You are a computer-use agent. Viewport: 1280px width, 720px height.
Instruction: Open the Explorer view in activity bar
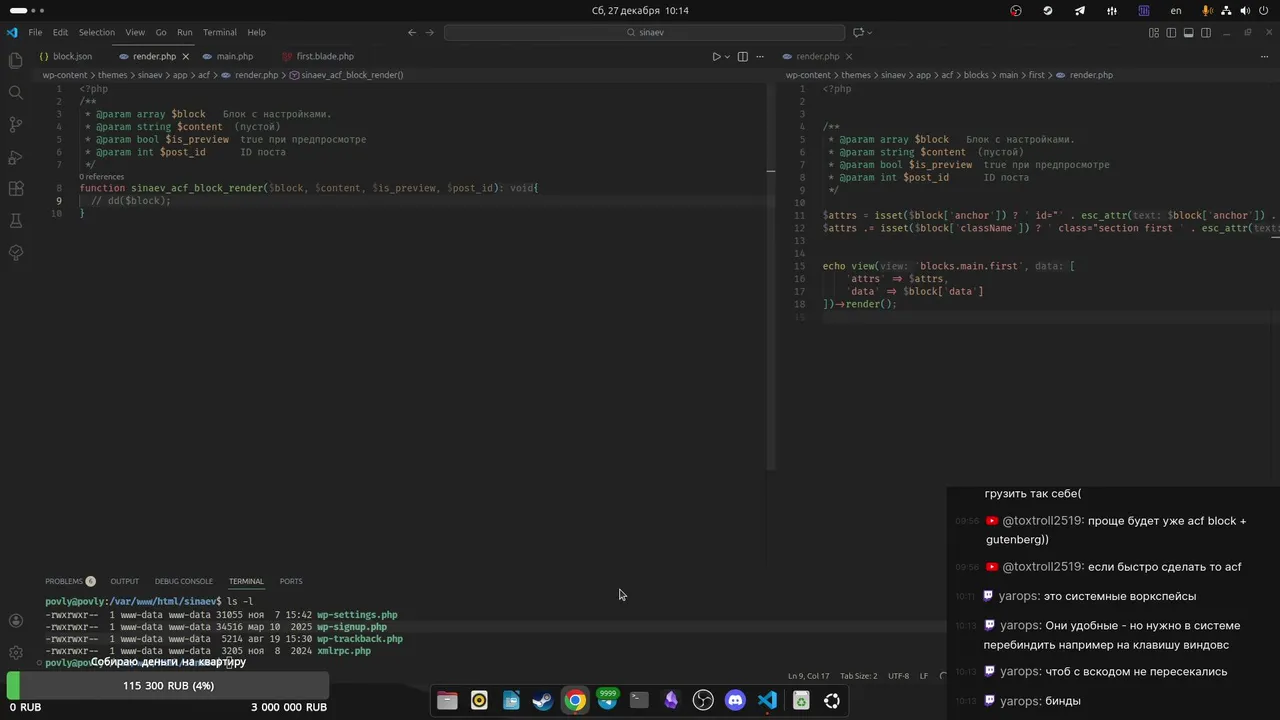tap(15, 61)
